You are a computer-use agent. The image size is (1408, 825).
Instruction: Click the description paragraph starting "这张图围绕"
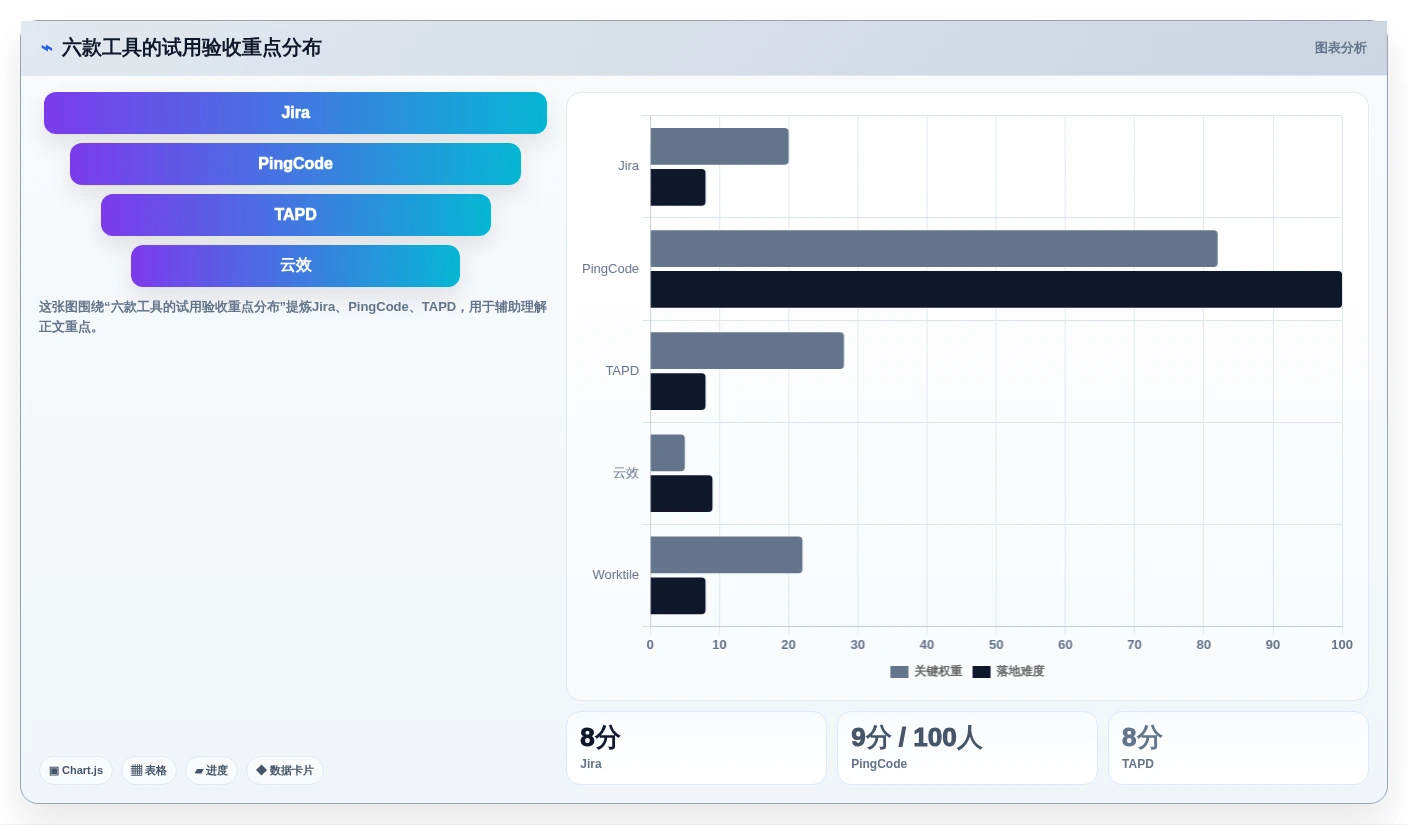[x=293, y=317]
